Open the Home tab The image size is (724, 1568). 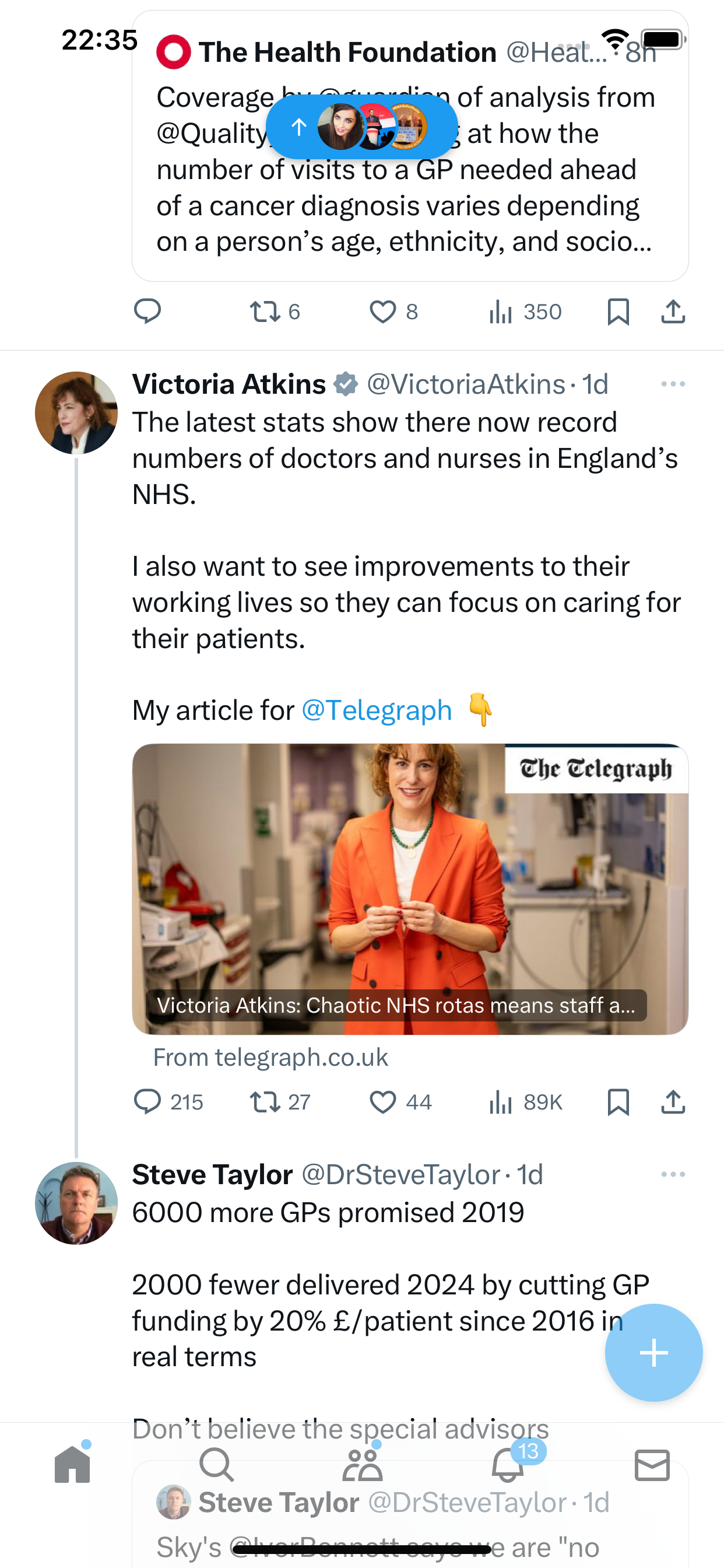pos(72,1464)
